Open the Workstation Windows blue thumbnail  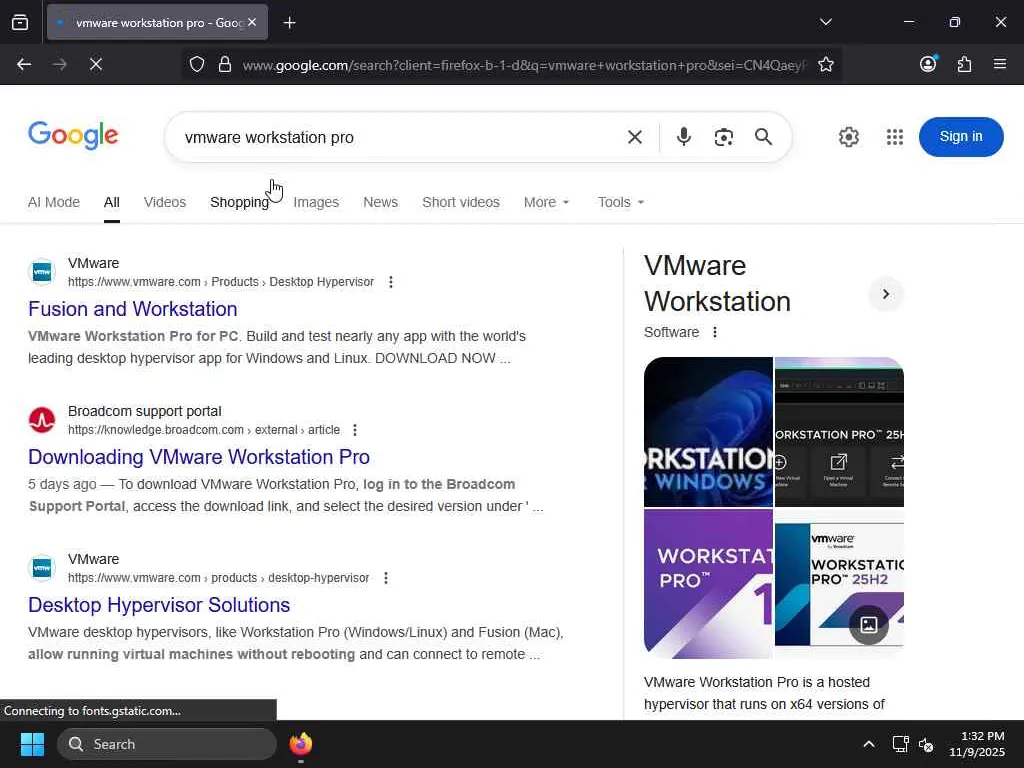[x=708, y=432]
